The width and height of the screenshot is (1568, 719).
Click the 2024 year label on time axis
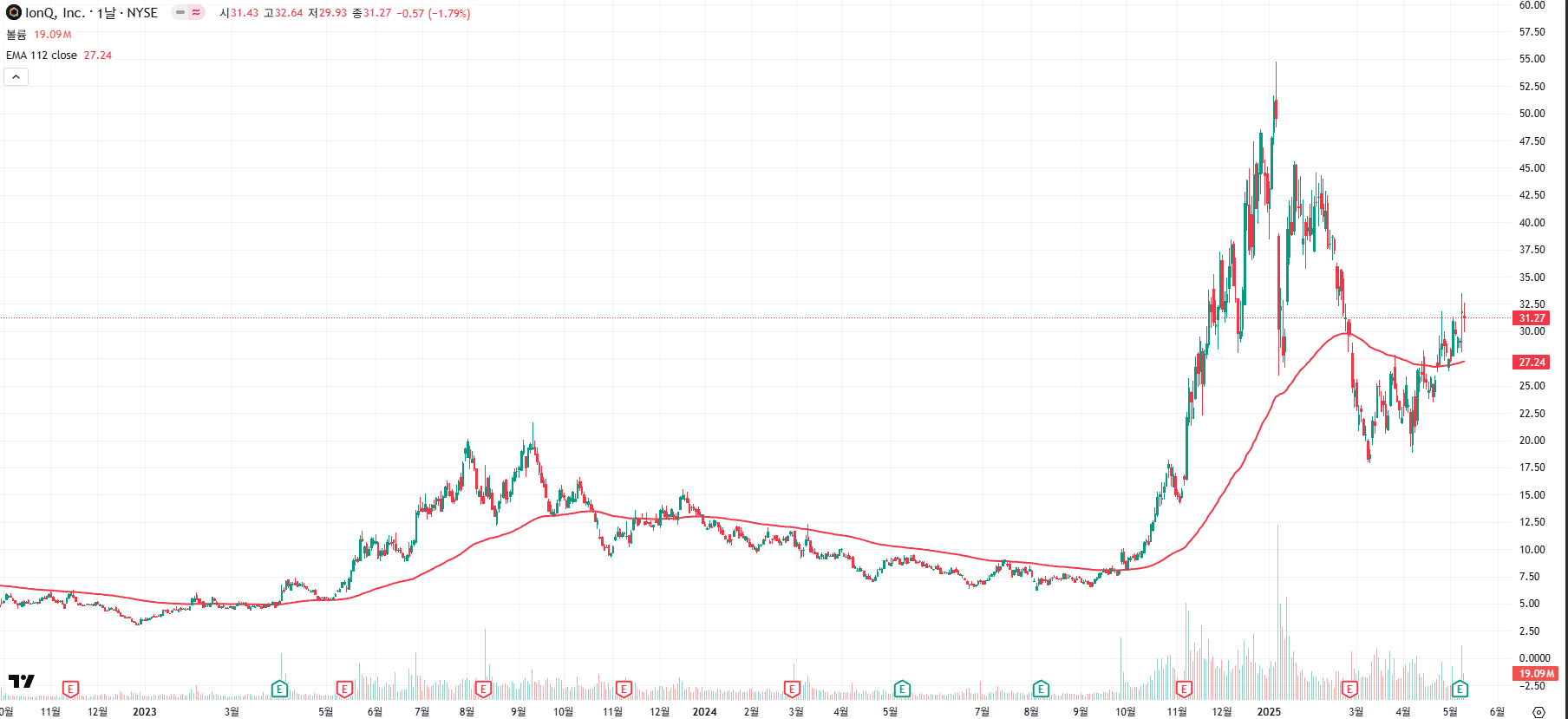[x=704, y=712]
